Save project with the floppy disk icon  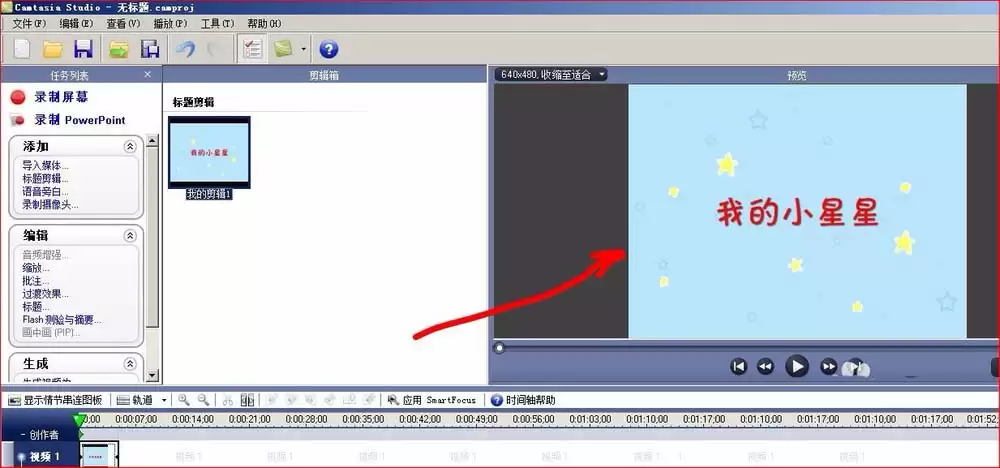coord(84,49)
